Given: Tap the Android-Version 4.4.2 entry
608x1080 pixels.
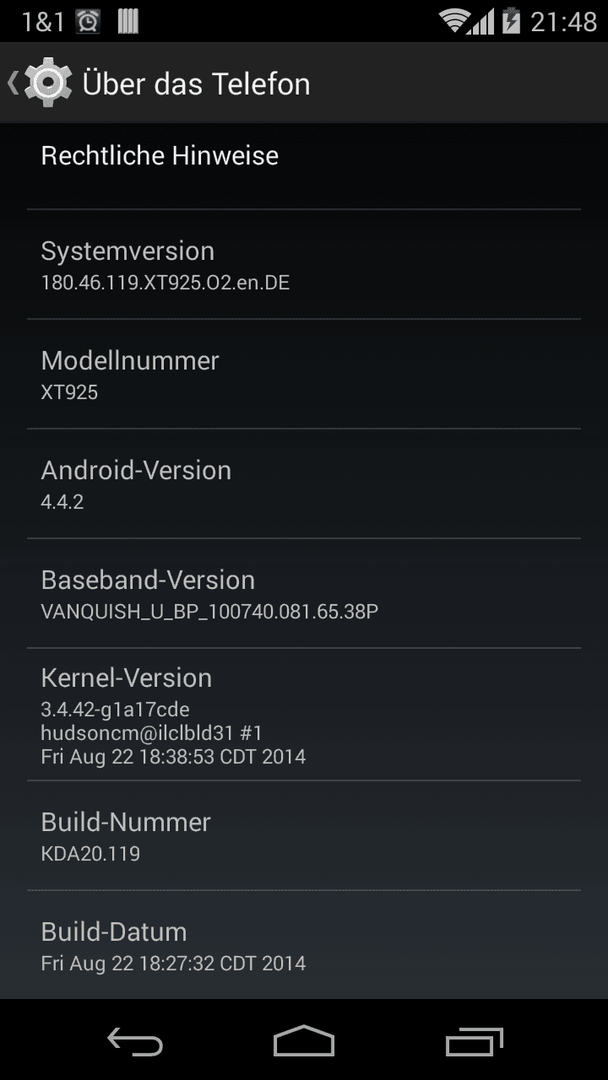Looking at the screenshot, I should pos(304,484).
